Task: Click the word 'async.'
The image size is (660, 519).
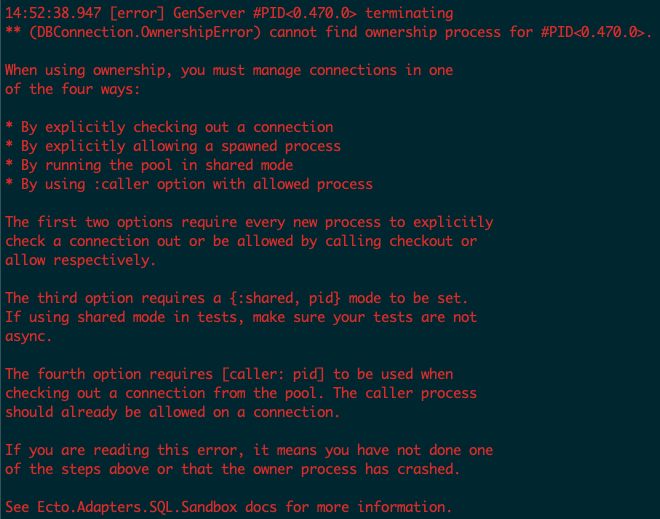Action: [x=28, y=336]
